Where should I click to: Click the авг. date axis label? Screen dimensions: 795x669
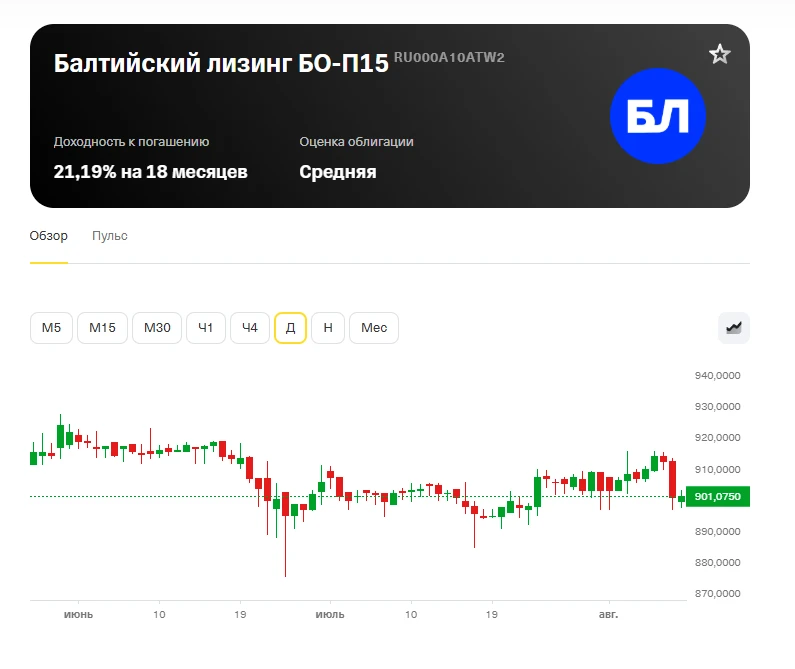608,614
